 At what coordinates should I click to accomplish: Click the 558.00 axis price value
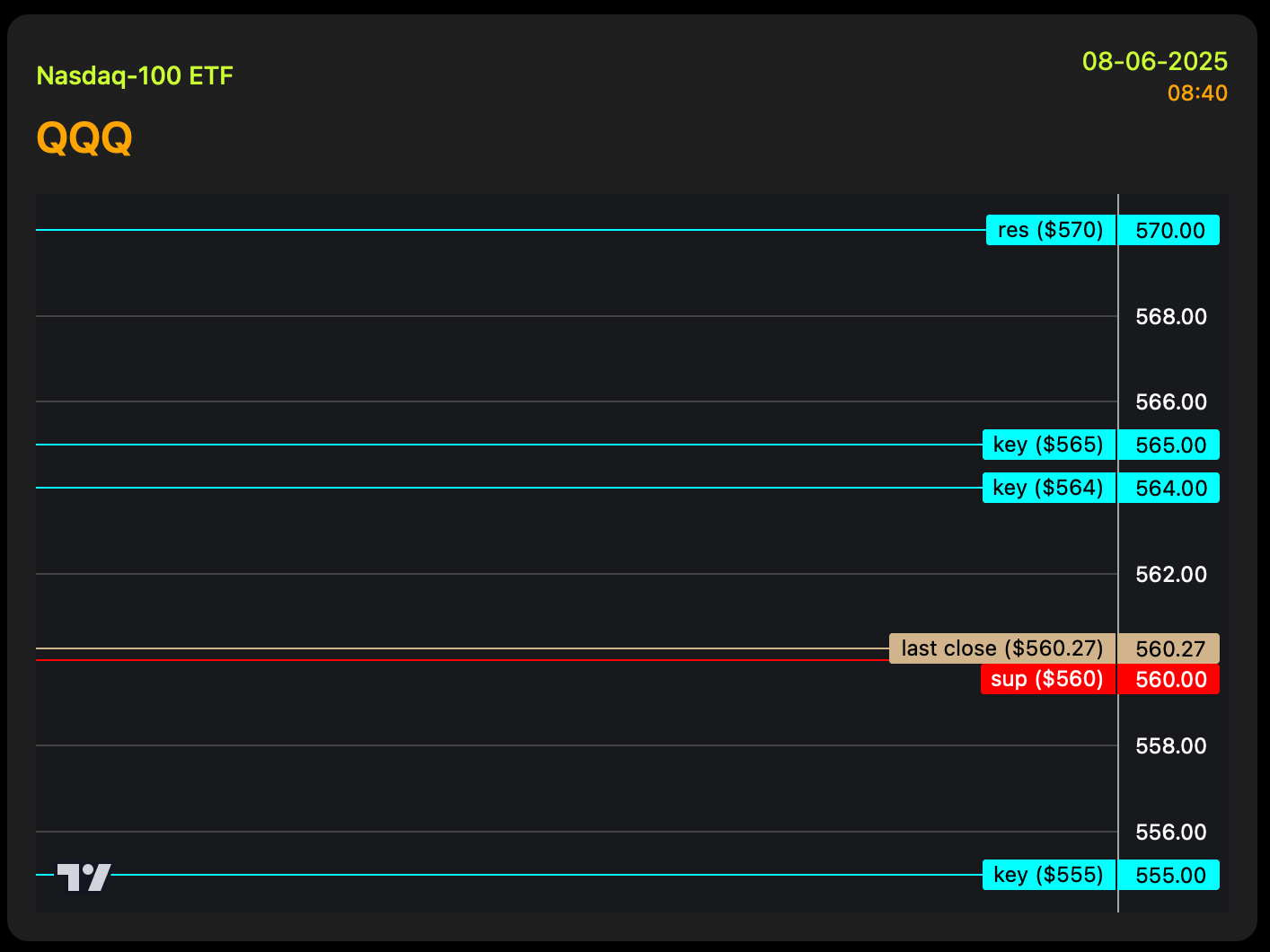(x=1170, y=745)
